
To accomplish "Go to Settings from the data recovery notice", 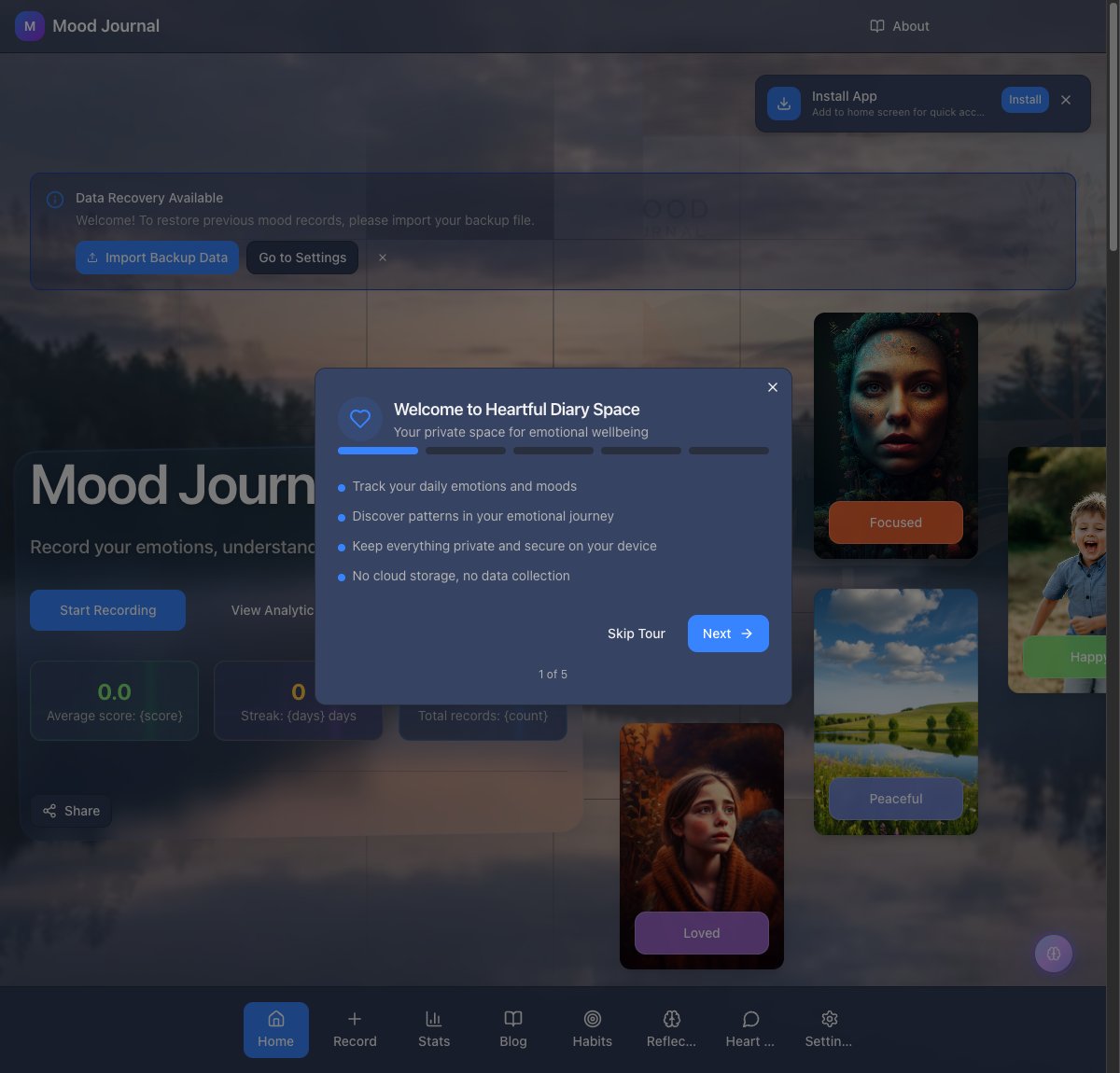I will click(301, 258).
